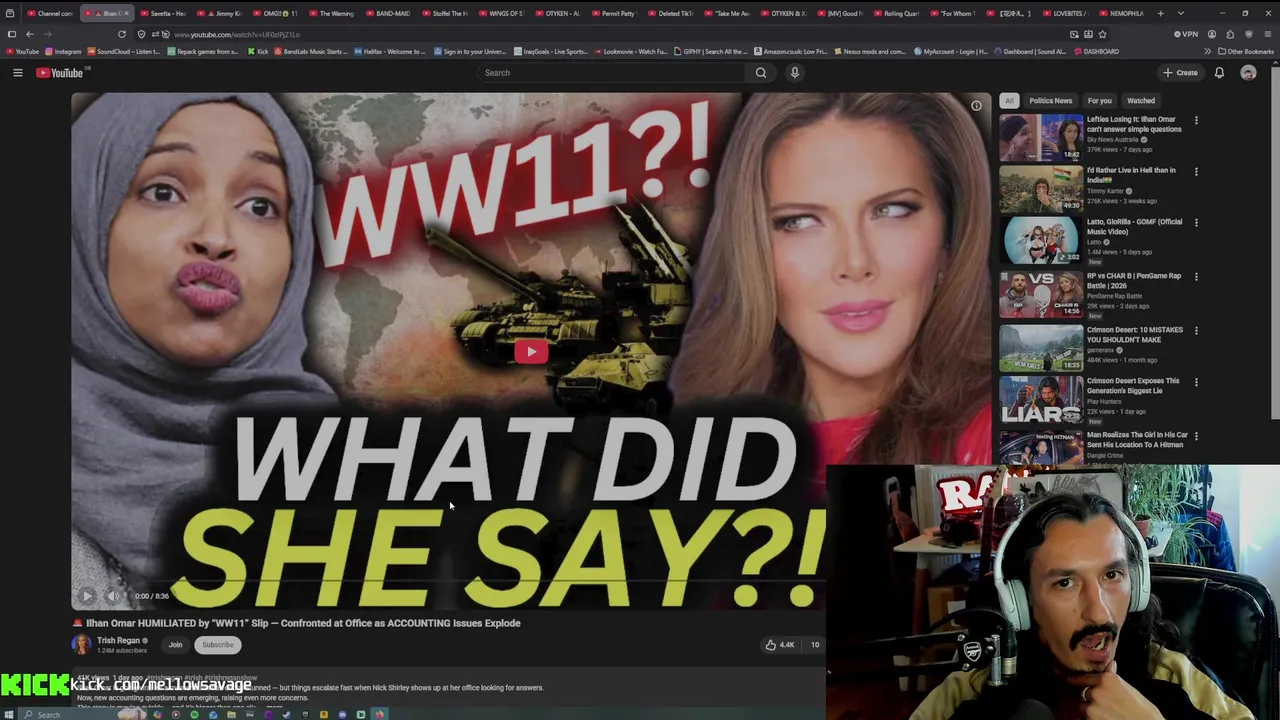The height and width of the screenshot is (720, 1280).
Task: Open Crimson Desert 10 MISTAKES video title
Action: 1135,335
